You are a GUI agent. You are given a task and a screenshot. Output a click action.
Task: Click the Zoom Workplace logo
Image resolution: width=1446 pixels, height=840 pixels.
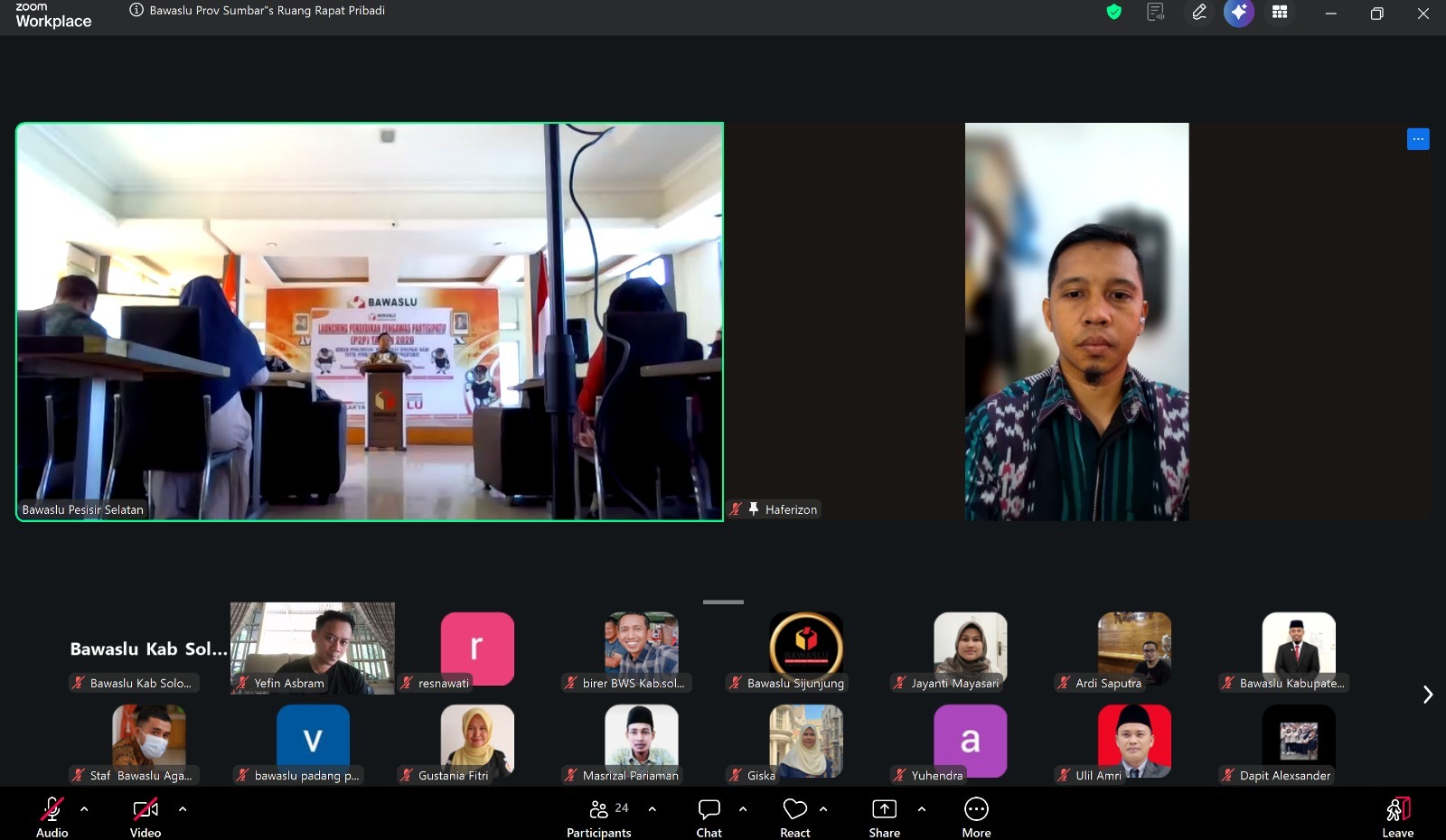pos(53,14)
